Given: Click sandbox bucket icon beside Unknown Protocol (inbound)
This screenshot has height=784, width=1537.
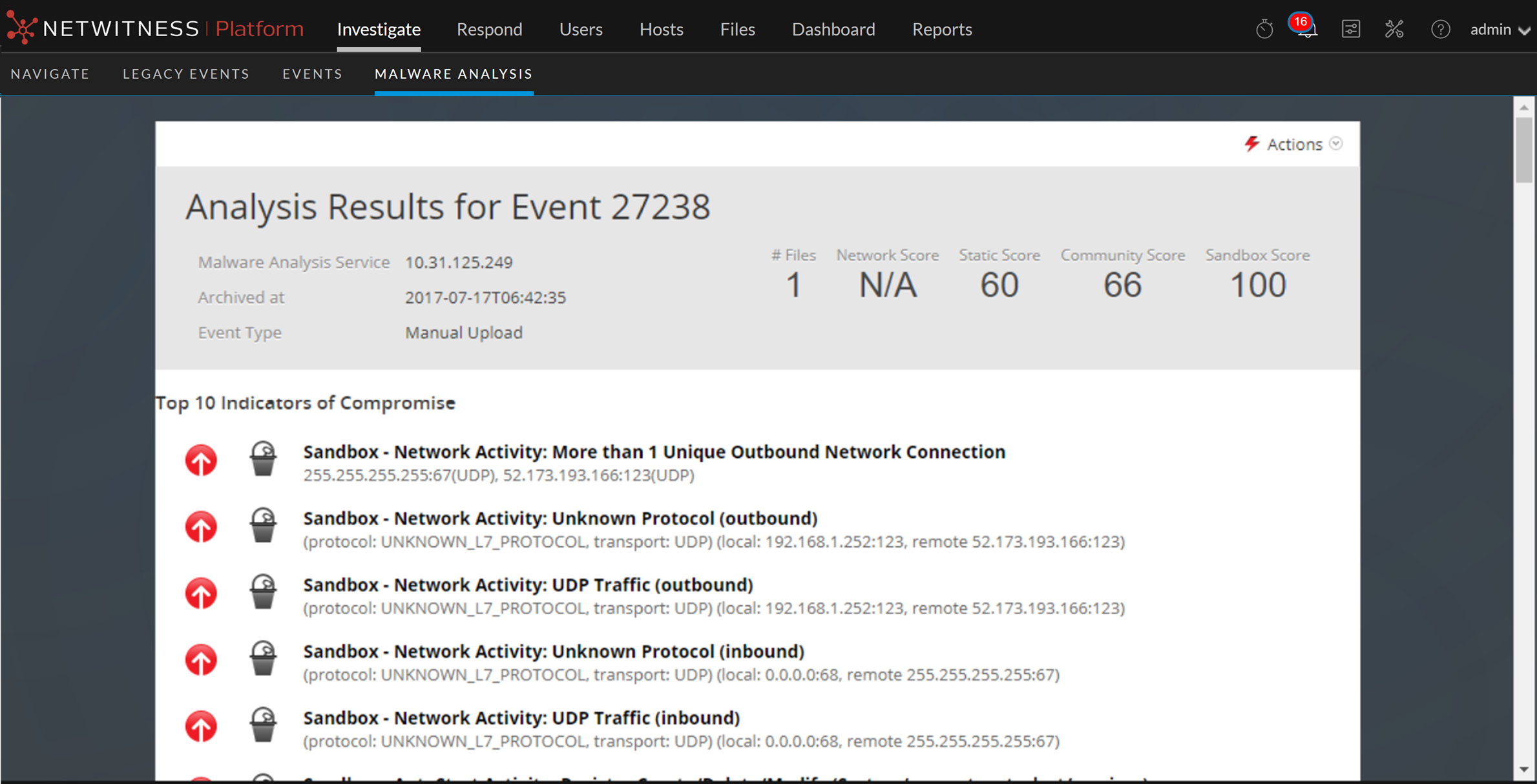Looking at the screenshot, I should [x=263, y=659].
